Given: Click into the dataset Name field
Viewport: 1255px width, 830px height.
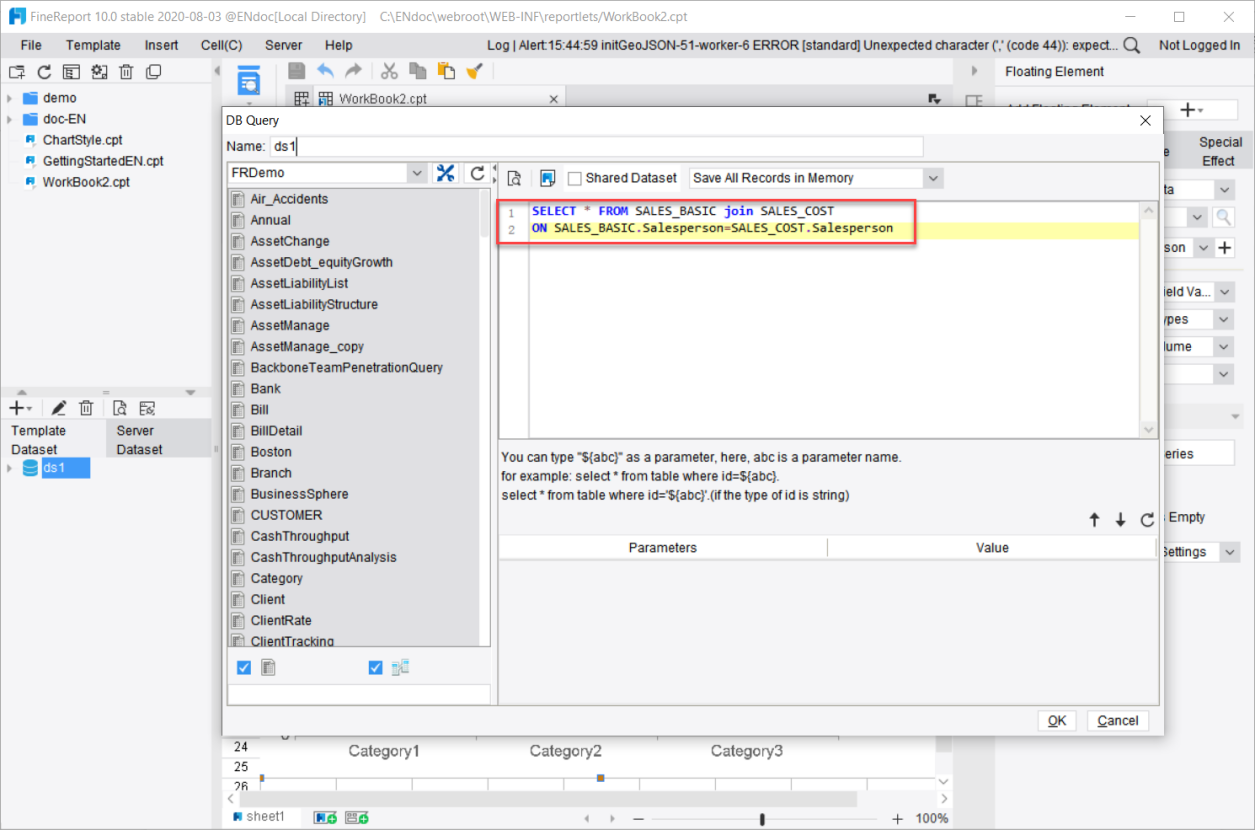Looking at the screenshot, I should [x=596, y=147].
